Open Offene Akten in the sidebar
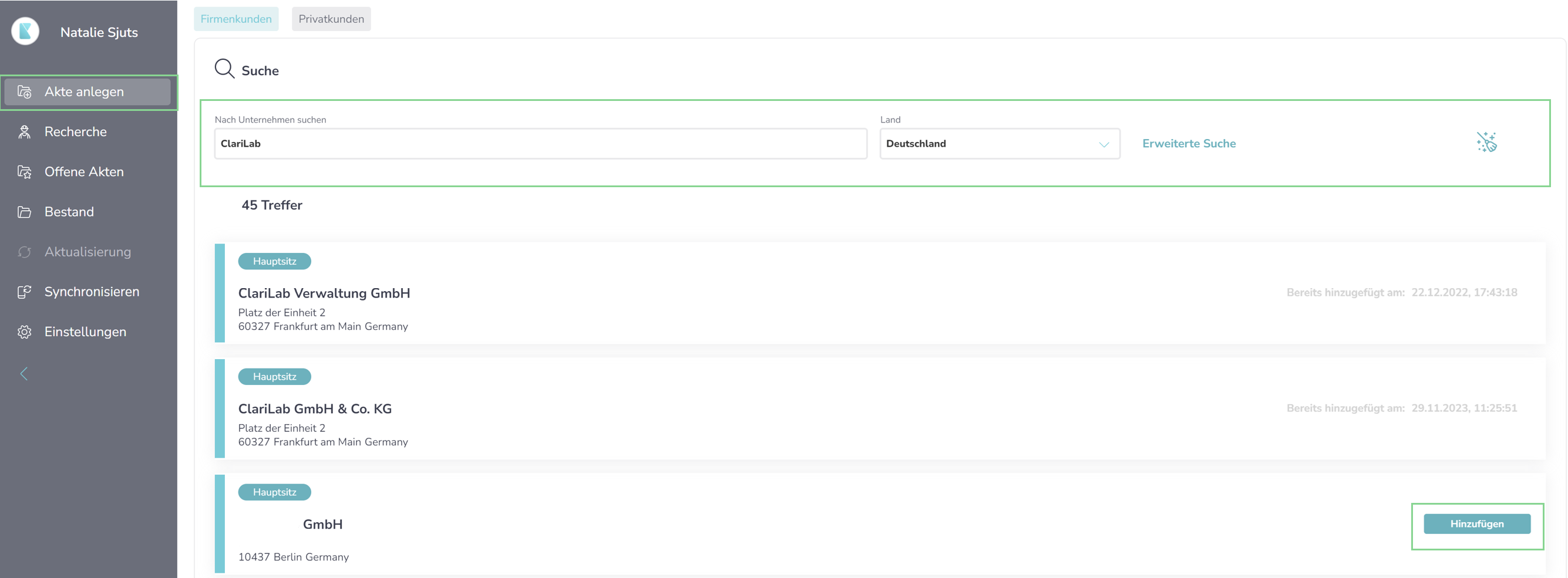 pyautogui.click(x=88, y=172)
